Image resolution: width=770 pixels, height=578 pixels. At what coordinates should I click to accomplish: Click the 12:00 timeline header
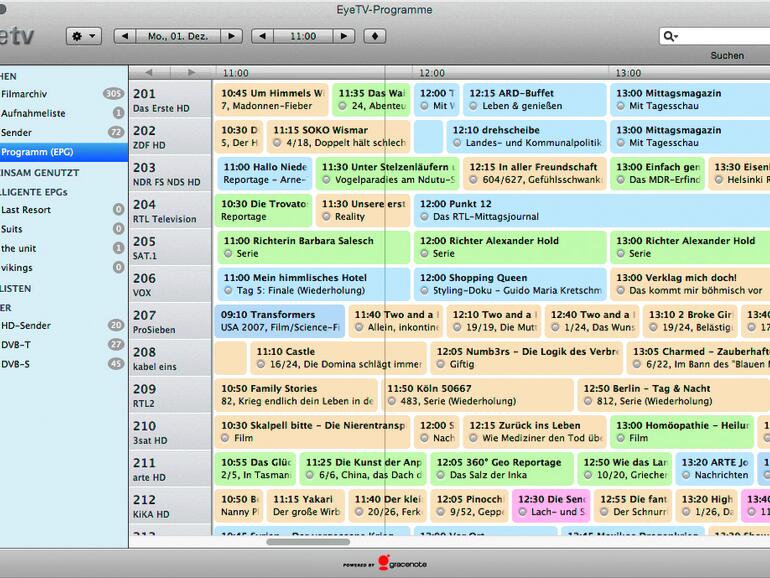432,73
